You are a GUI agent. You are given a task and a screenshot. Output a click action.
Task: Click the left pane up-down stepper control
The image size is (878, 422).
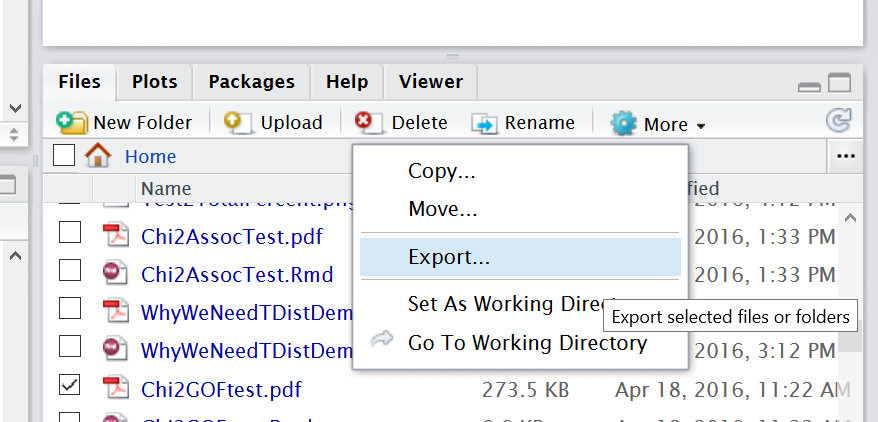[x=14, y=134]
